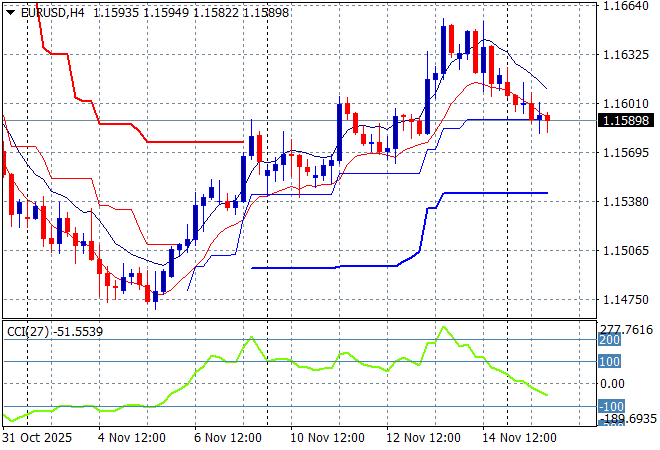Click the 31 Oct 2025 date label
Screen dimensions: 660x450
(35, 438)
